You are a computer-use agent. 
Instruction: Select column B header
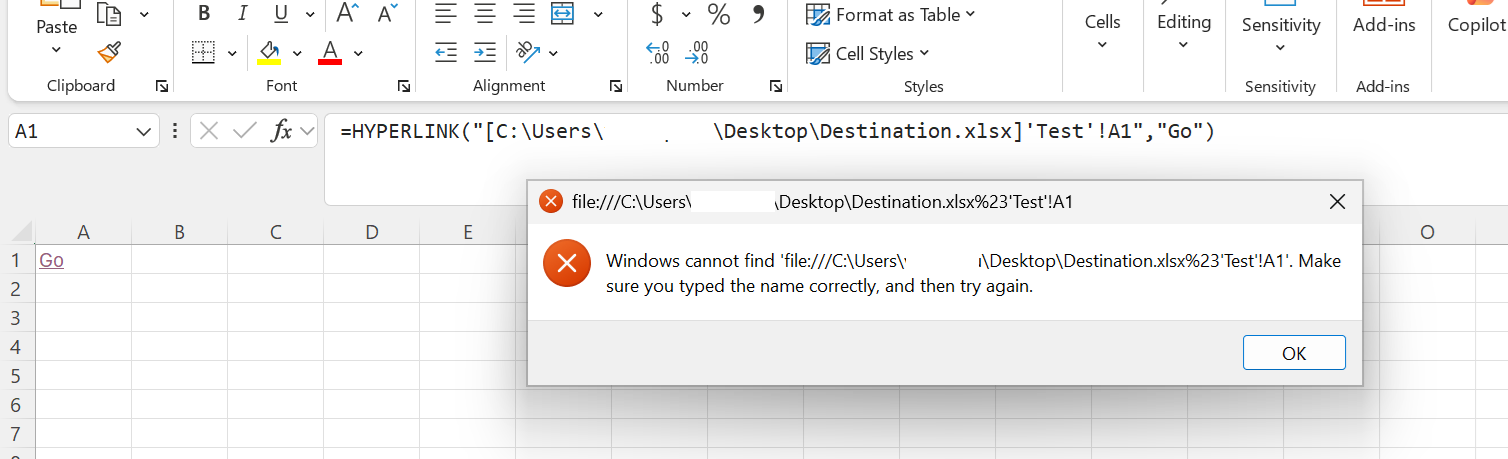[179, 232]
